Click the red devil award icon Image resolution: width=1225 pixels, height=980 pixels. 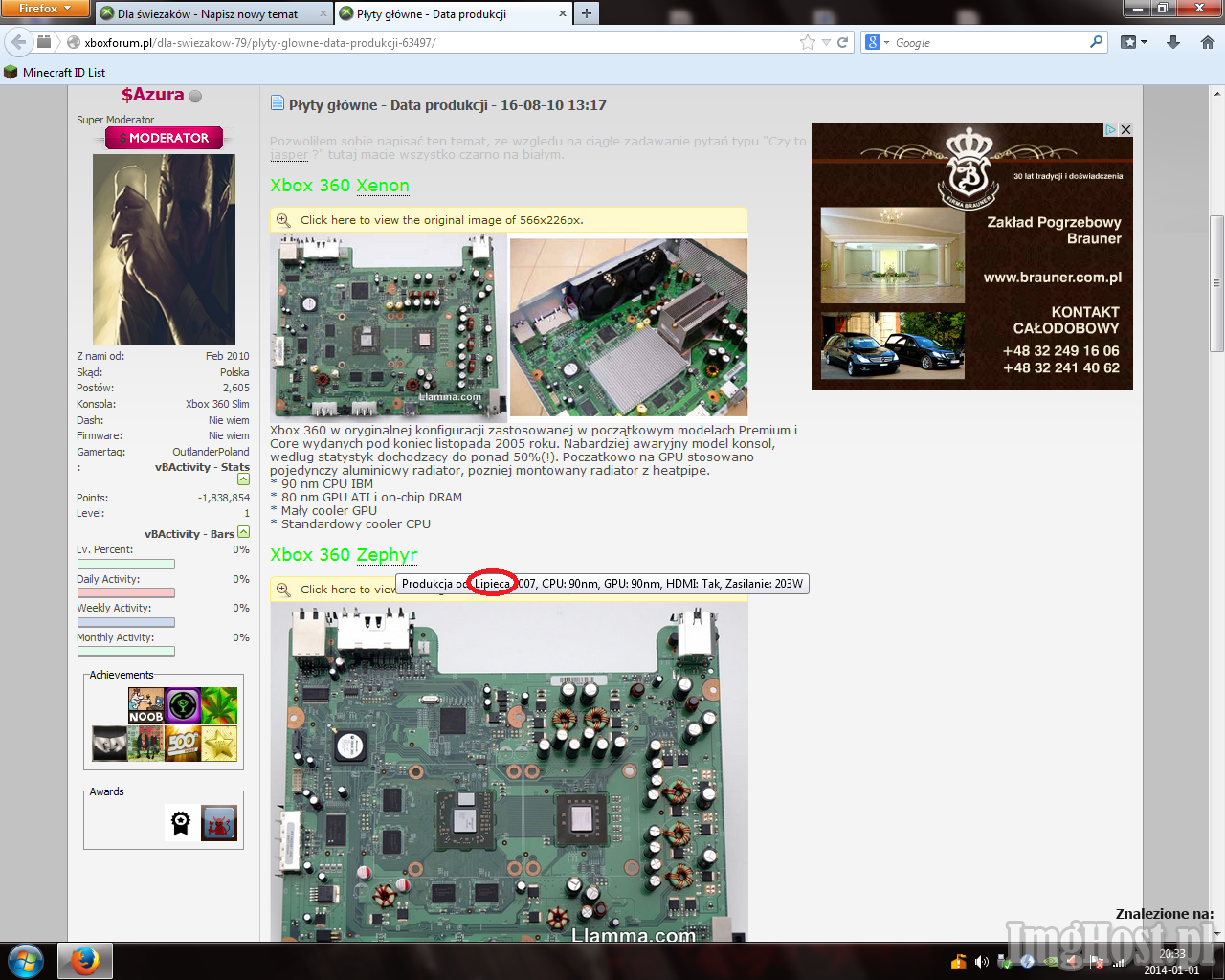(219, 823)
